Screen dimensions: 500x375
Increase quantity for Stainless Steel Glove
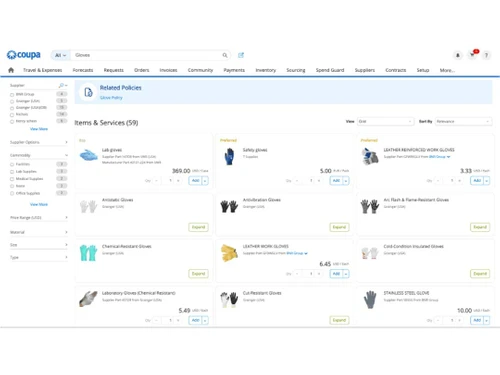pyautogui.click(x=460, y=320)
